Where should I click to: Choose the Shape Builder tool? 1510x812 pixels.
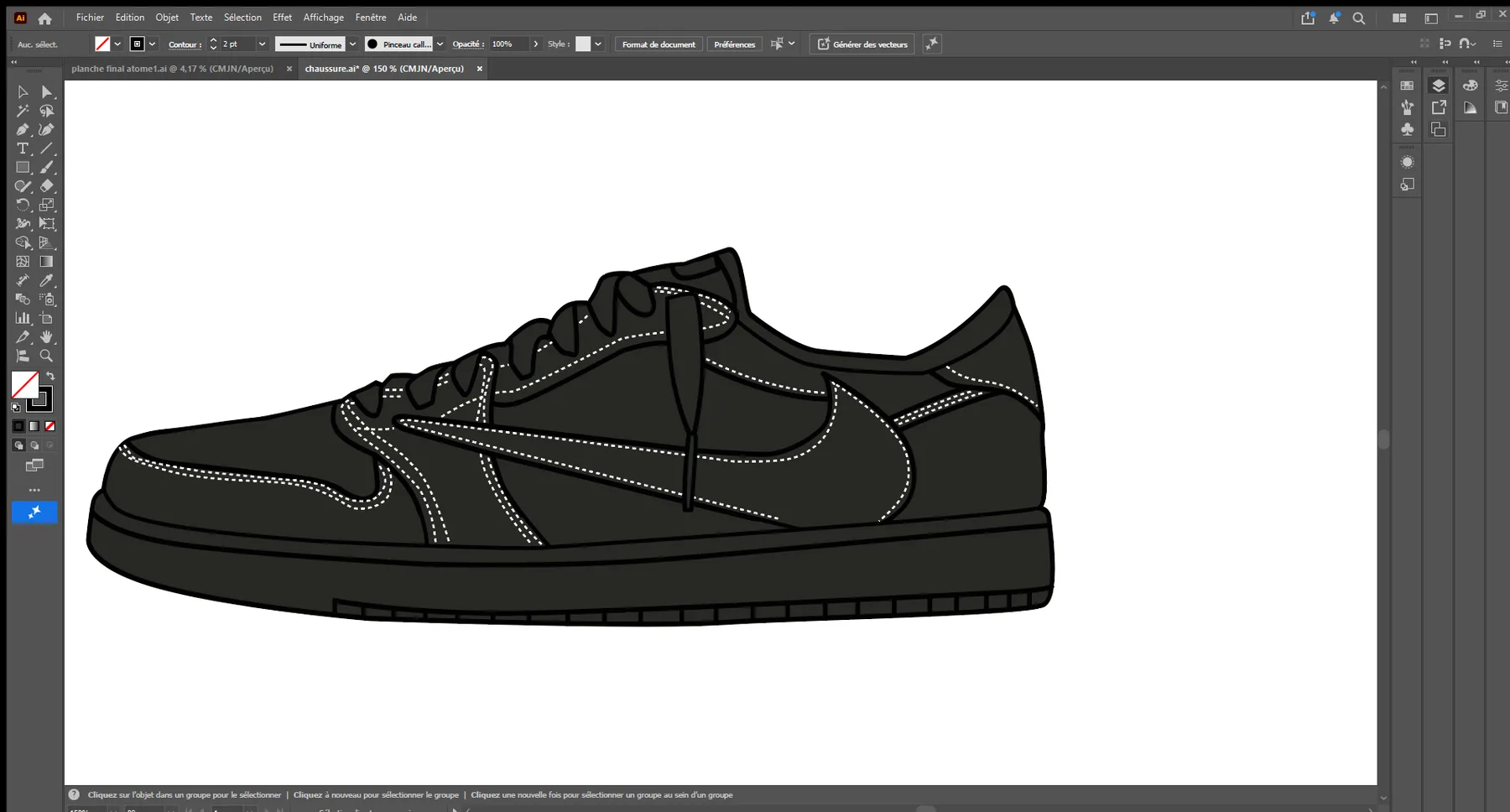pos(23,243)
